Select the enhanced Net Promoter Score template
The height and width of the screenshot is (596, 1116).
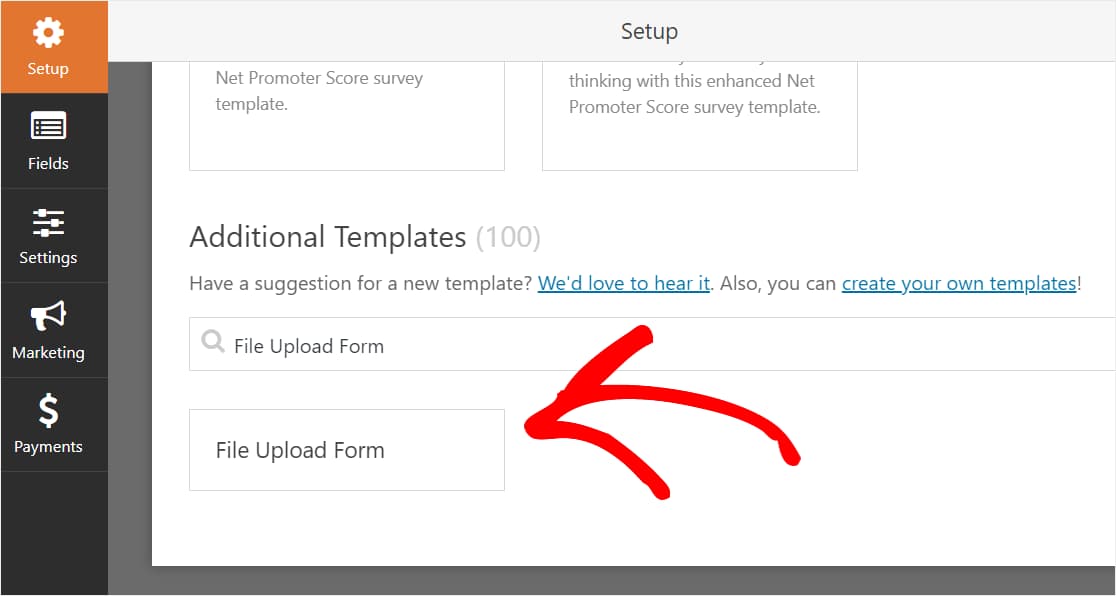699,110
